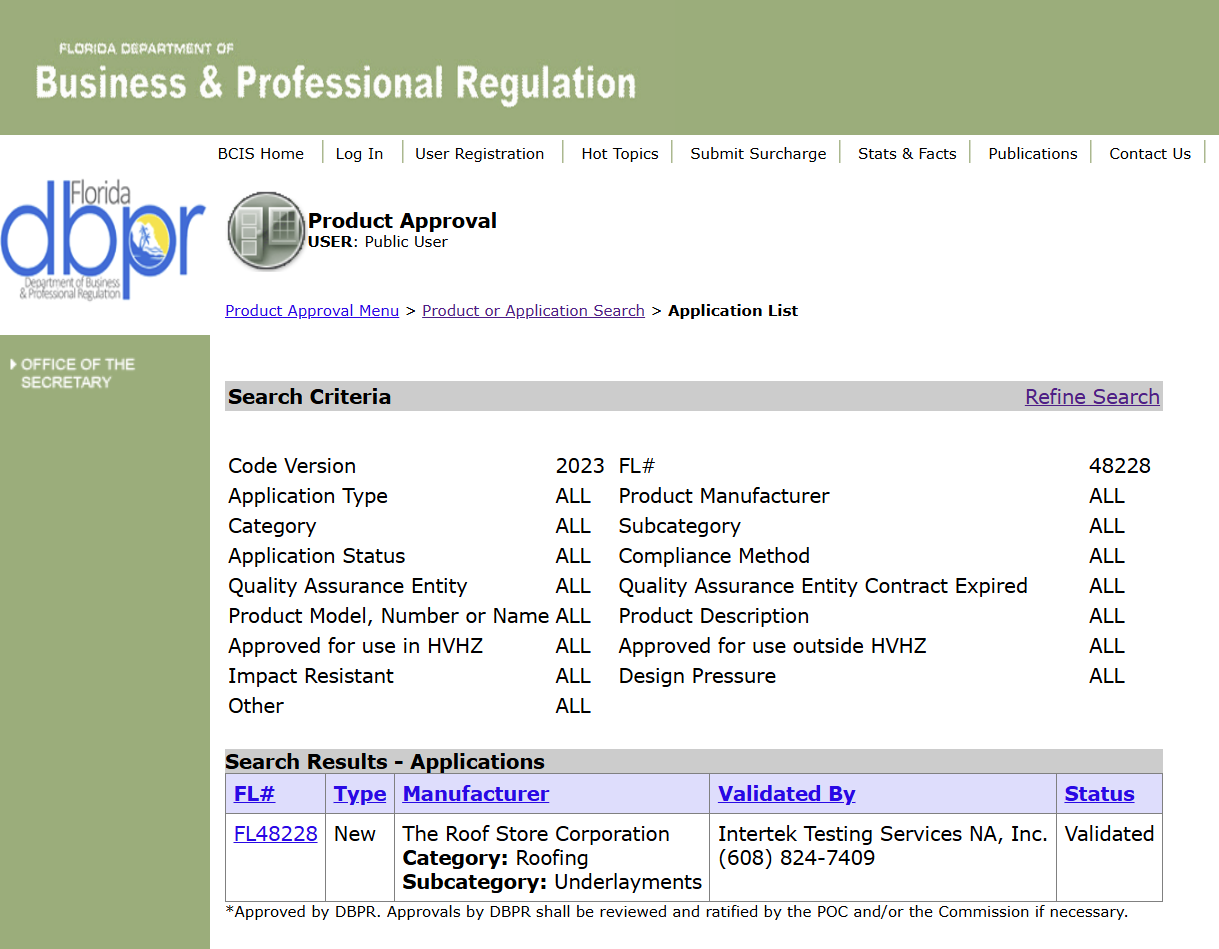The height and width of the screenshot is (949, 1219).
Task: Sort results by Type column header
Action: click(x=360, y=794)
